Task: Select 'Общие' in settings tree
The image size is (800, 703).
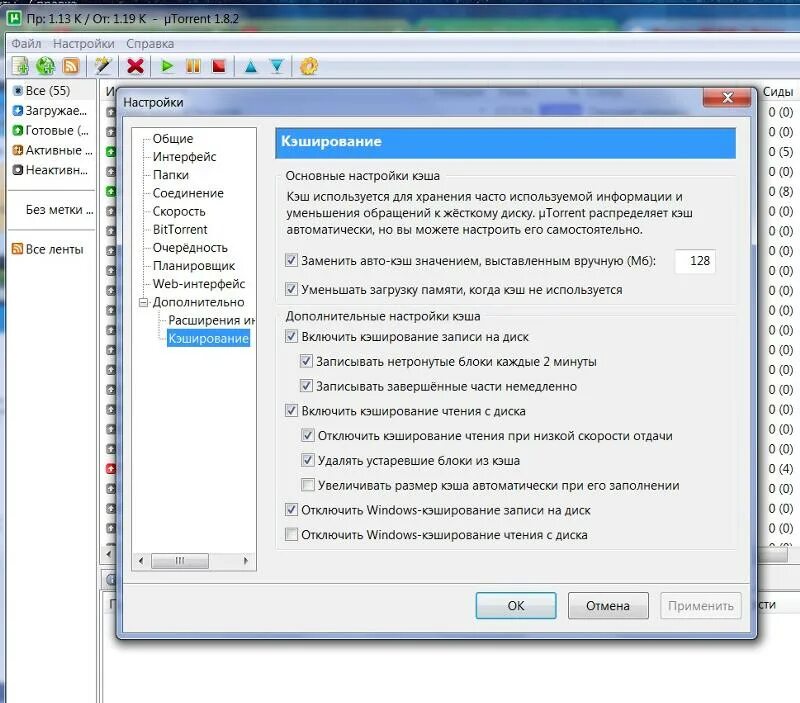Action: (x=173, y=139)
